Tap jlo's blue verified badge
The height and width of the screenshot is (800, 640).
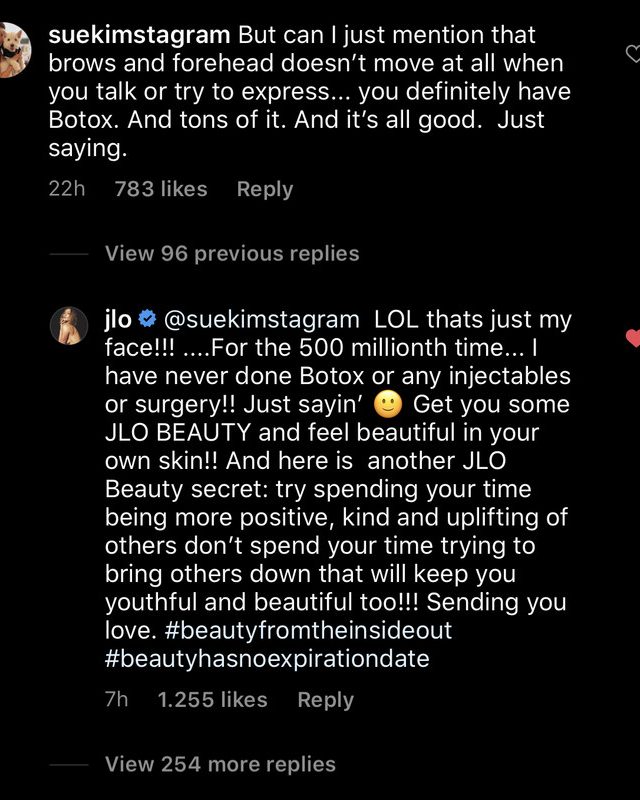(146, 321)
